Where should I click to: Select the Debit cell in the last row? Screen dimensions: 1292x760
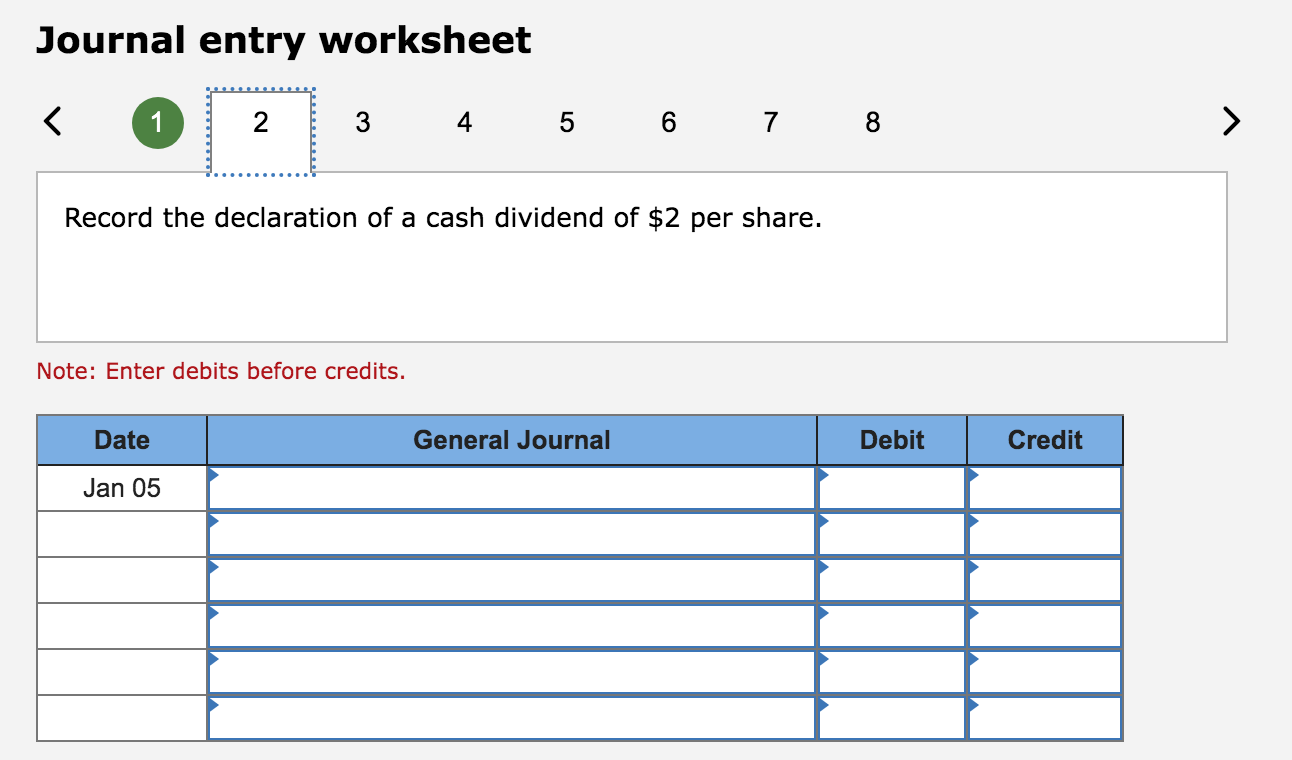coord(892,718)
